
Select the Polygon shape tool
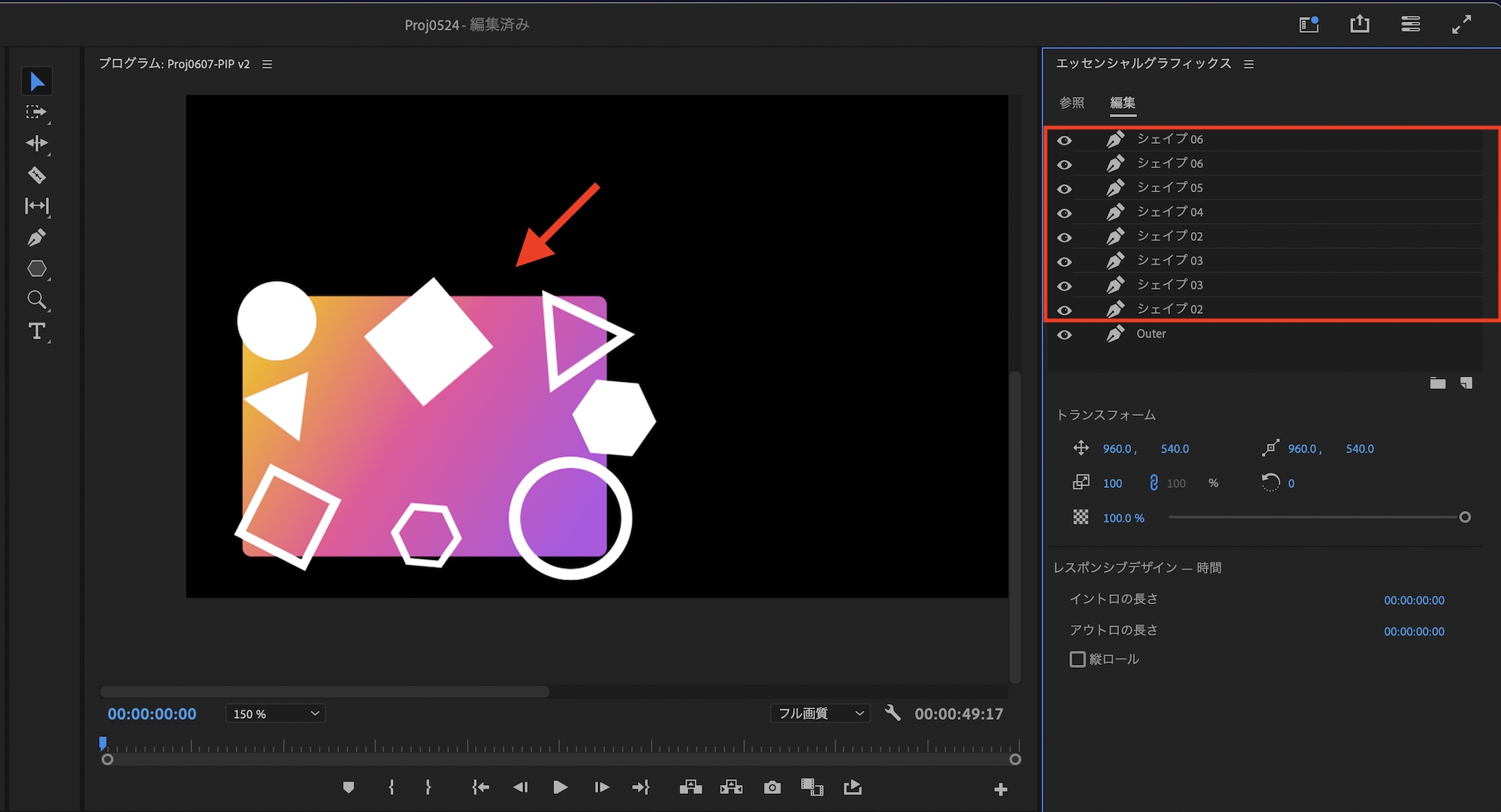(37, 269)
